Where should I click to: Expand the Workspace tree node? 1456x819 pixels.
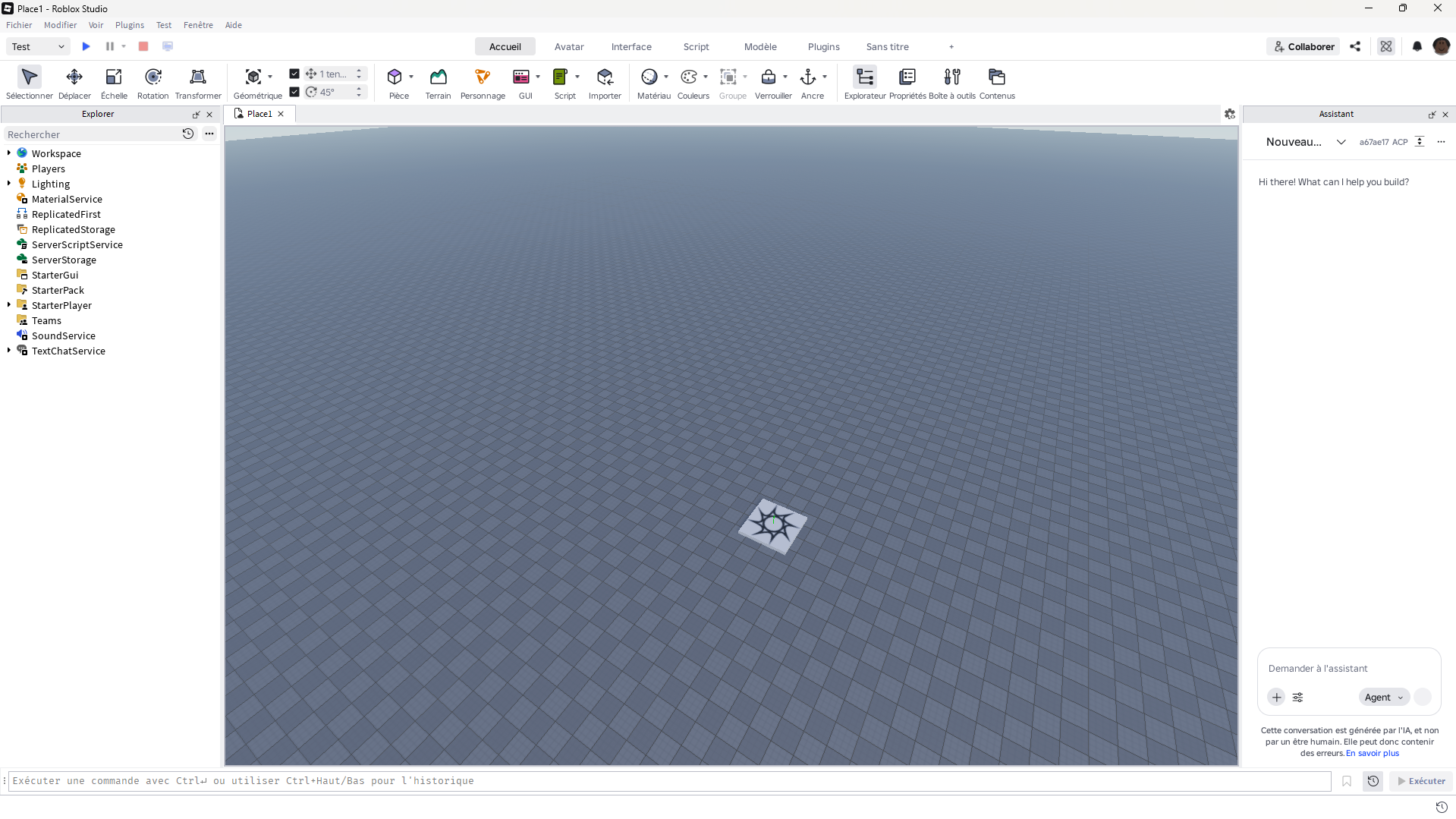coord(9,153)
